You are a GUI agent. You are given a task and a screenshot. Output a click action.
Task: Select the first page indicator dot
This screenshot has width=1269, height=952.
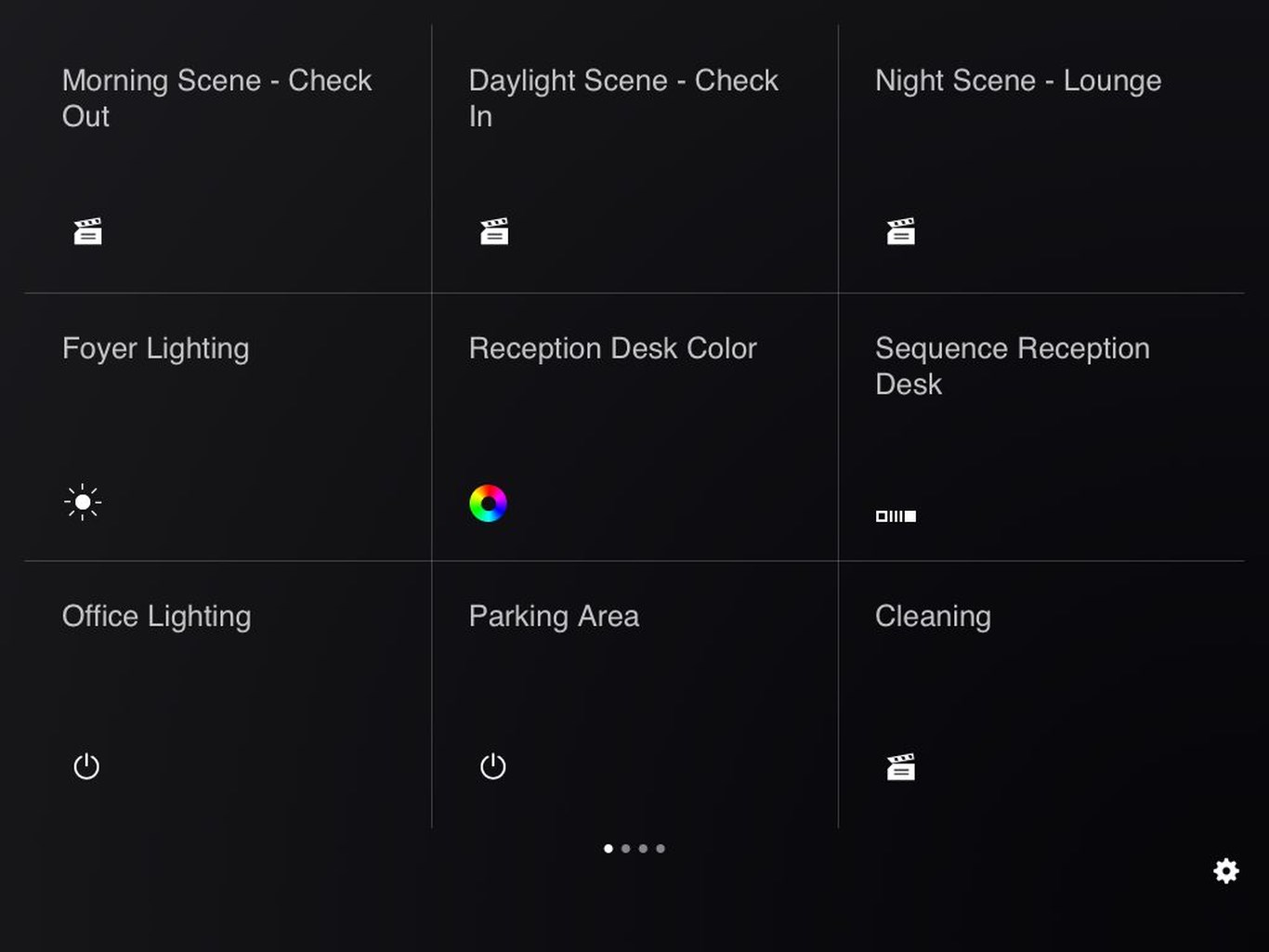(608, 848)
